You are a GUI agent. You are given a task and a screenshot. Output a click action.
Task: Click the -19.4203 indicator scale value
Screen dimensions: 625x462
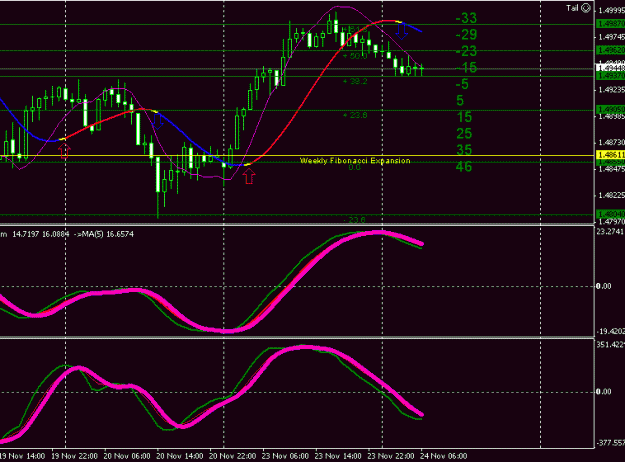[x=611, y=331]
